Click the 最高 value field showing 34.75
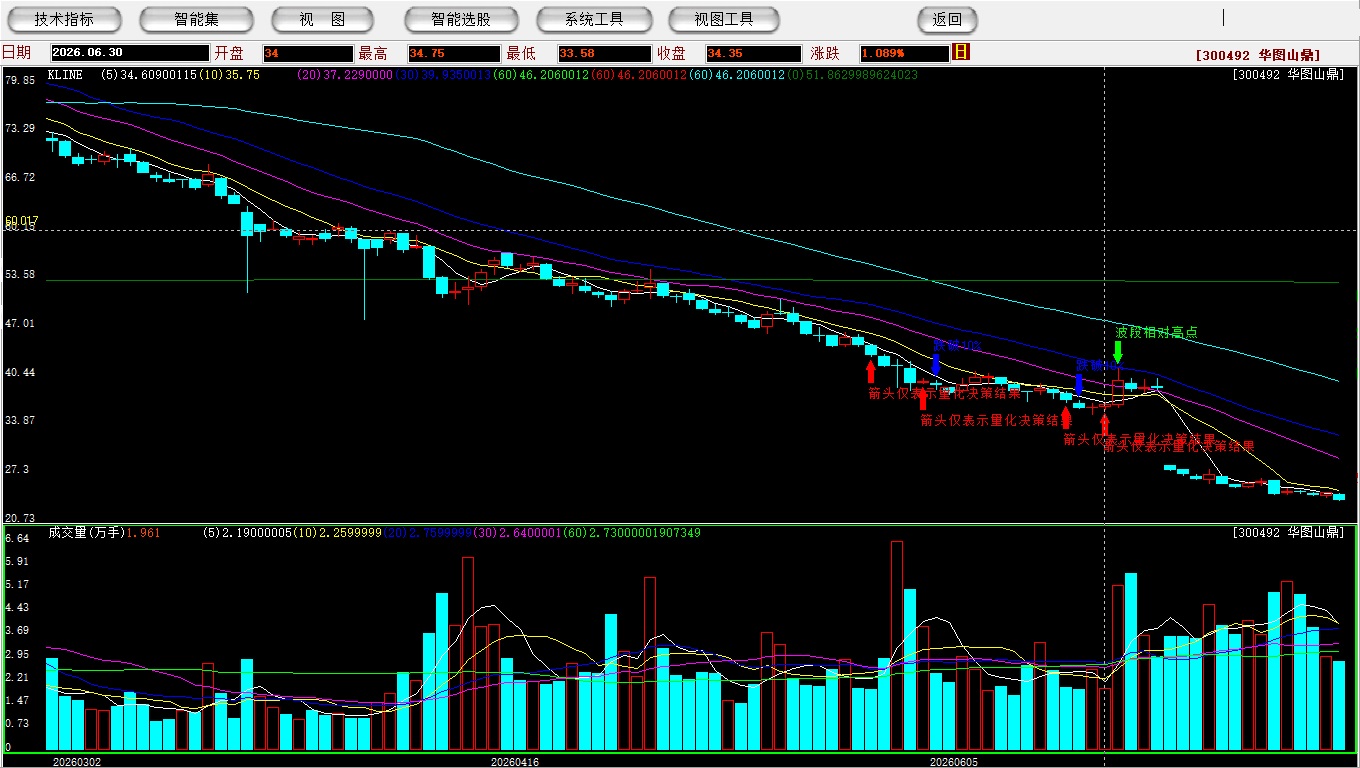Image resolution: width=1360 pixels, height=768 pixels. [454, 53]
